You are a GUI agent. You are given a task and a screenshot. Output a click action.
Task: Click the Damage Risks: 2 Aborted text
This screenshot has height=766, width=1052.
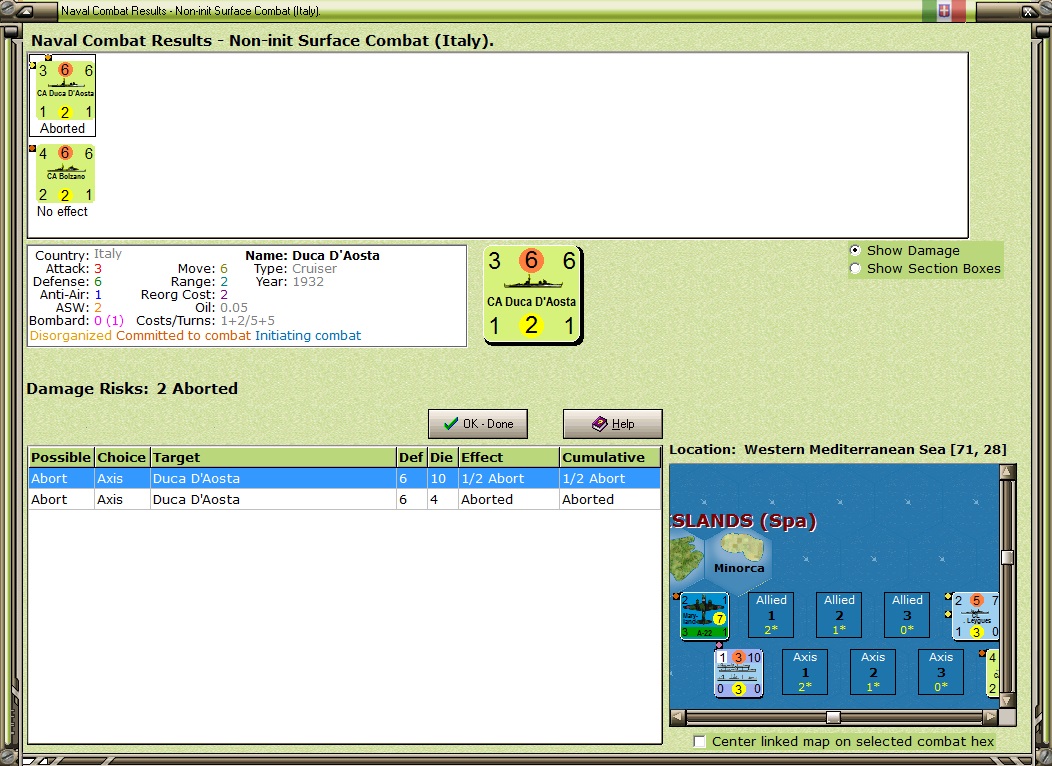(x=132, y=388)
